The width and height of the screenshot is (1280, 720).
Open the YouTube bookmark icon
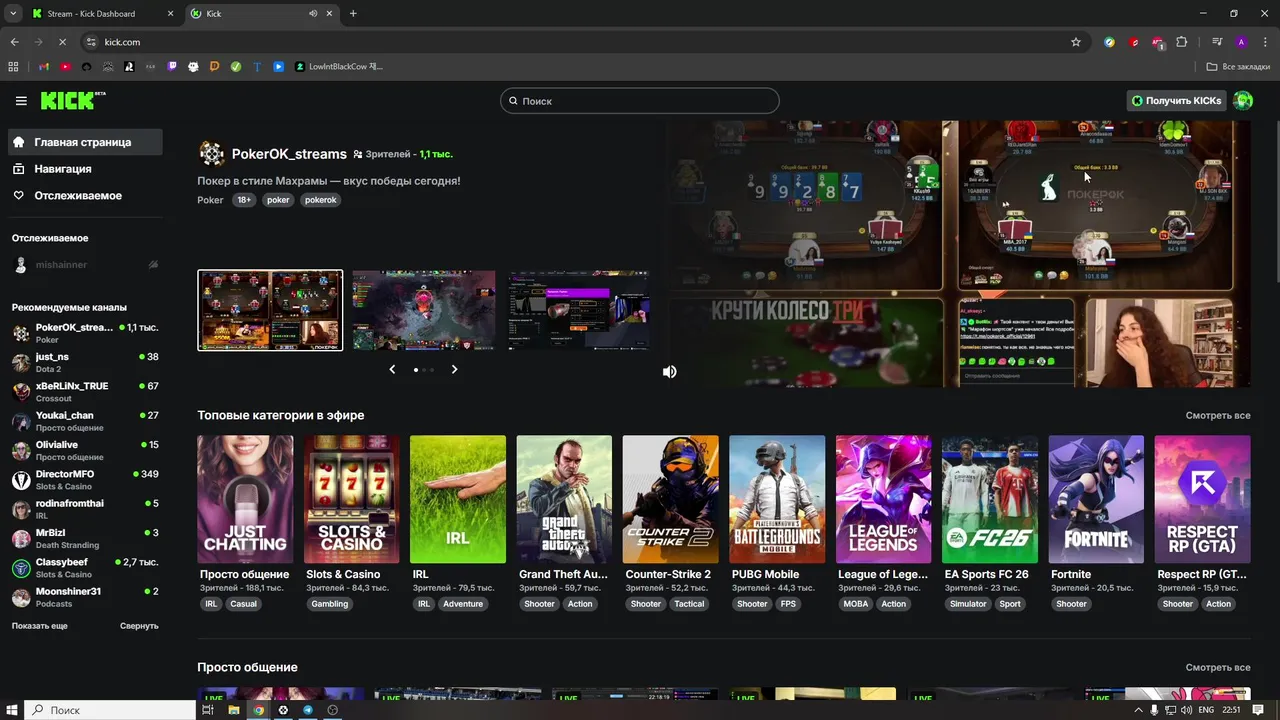[x=65, y=67]
